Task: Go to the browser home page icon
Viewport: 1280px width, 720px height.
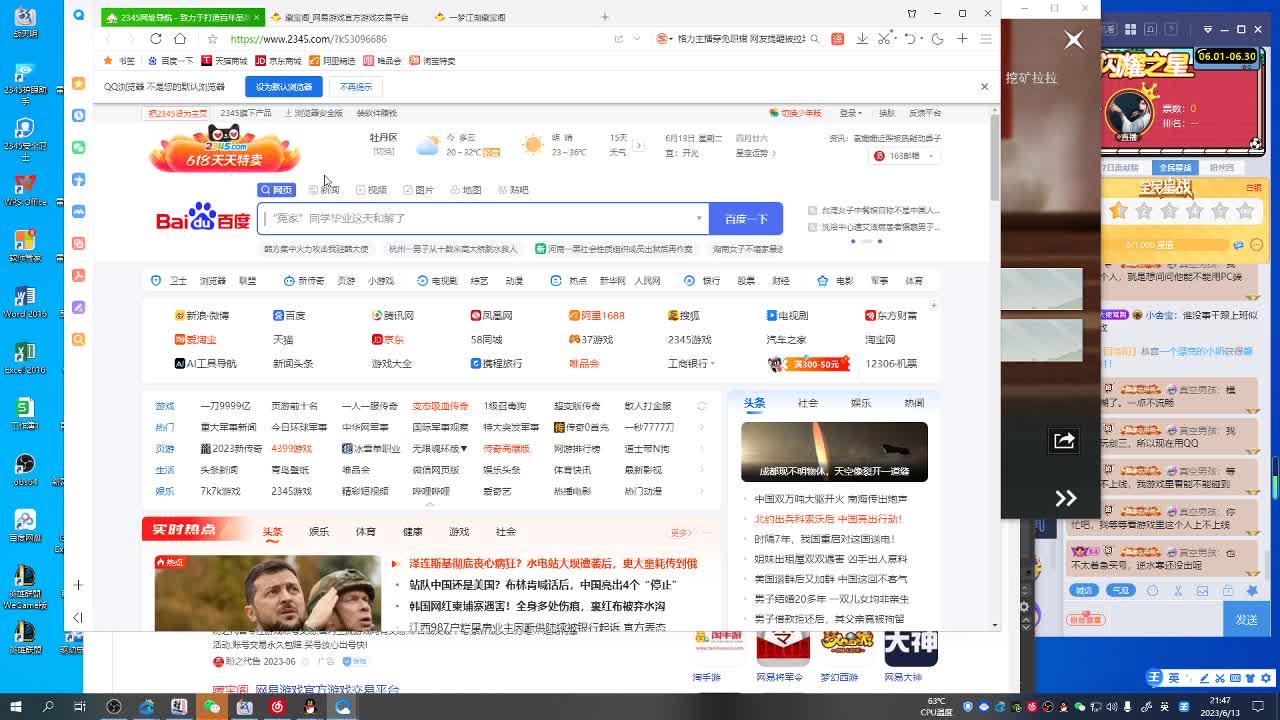Action: tap(180, 38)
